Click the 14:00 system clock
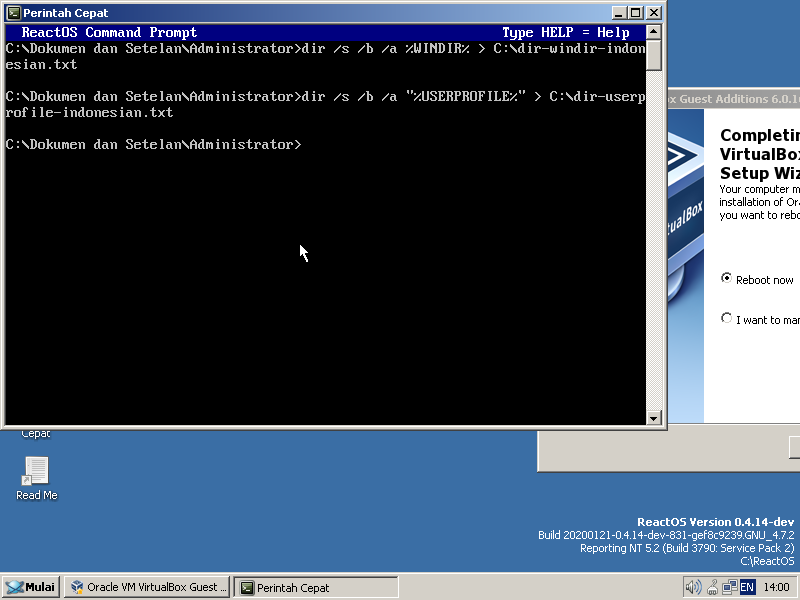 click(x=776, y=587)
